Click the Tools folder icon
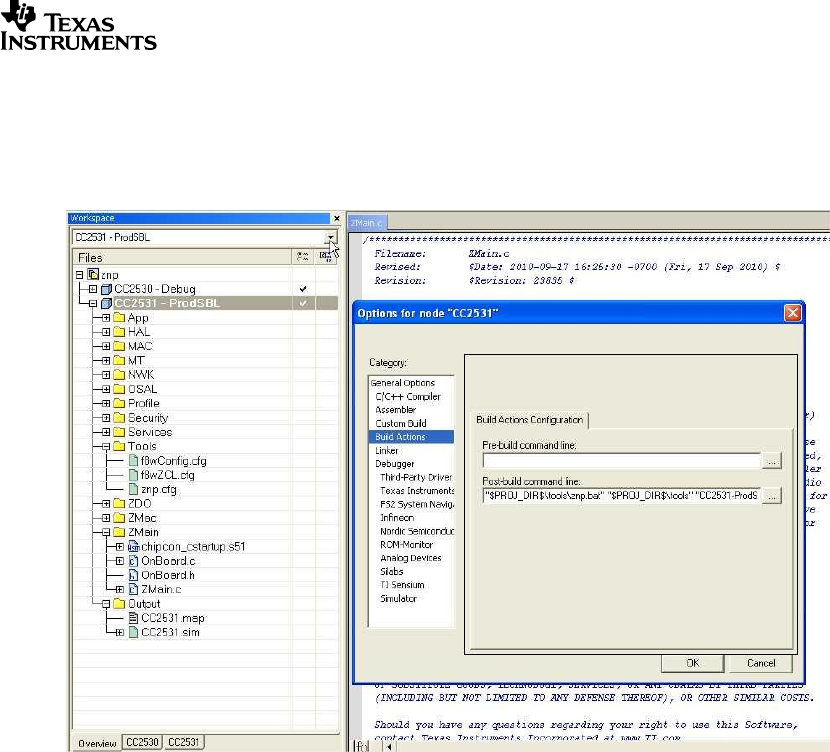This screenshot has height=752, width=830. tap(120, 446)
